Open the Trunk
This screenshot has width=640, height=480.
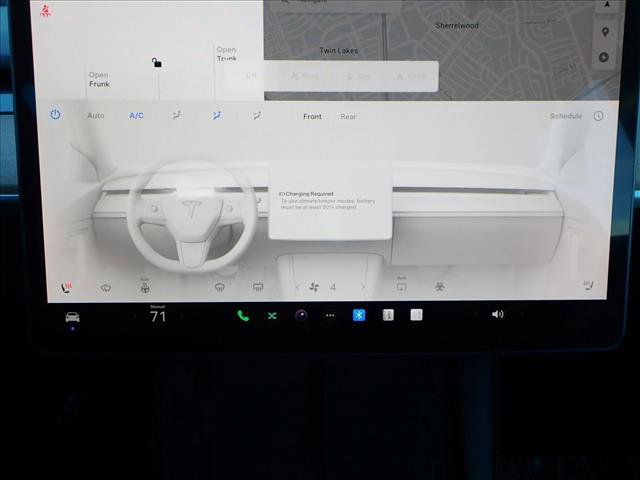(227, 54)
